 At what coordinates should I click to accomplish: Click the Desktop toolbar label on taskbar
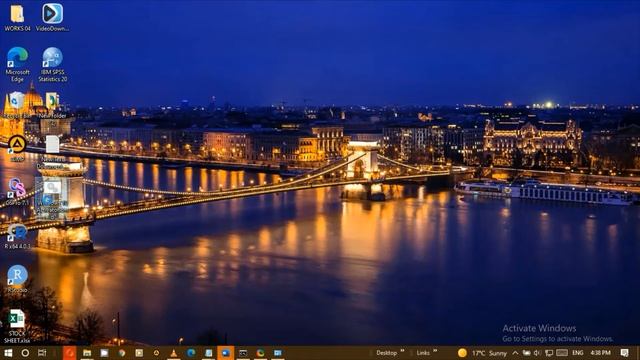click(x=386, y=353)
